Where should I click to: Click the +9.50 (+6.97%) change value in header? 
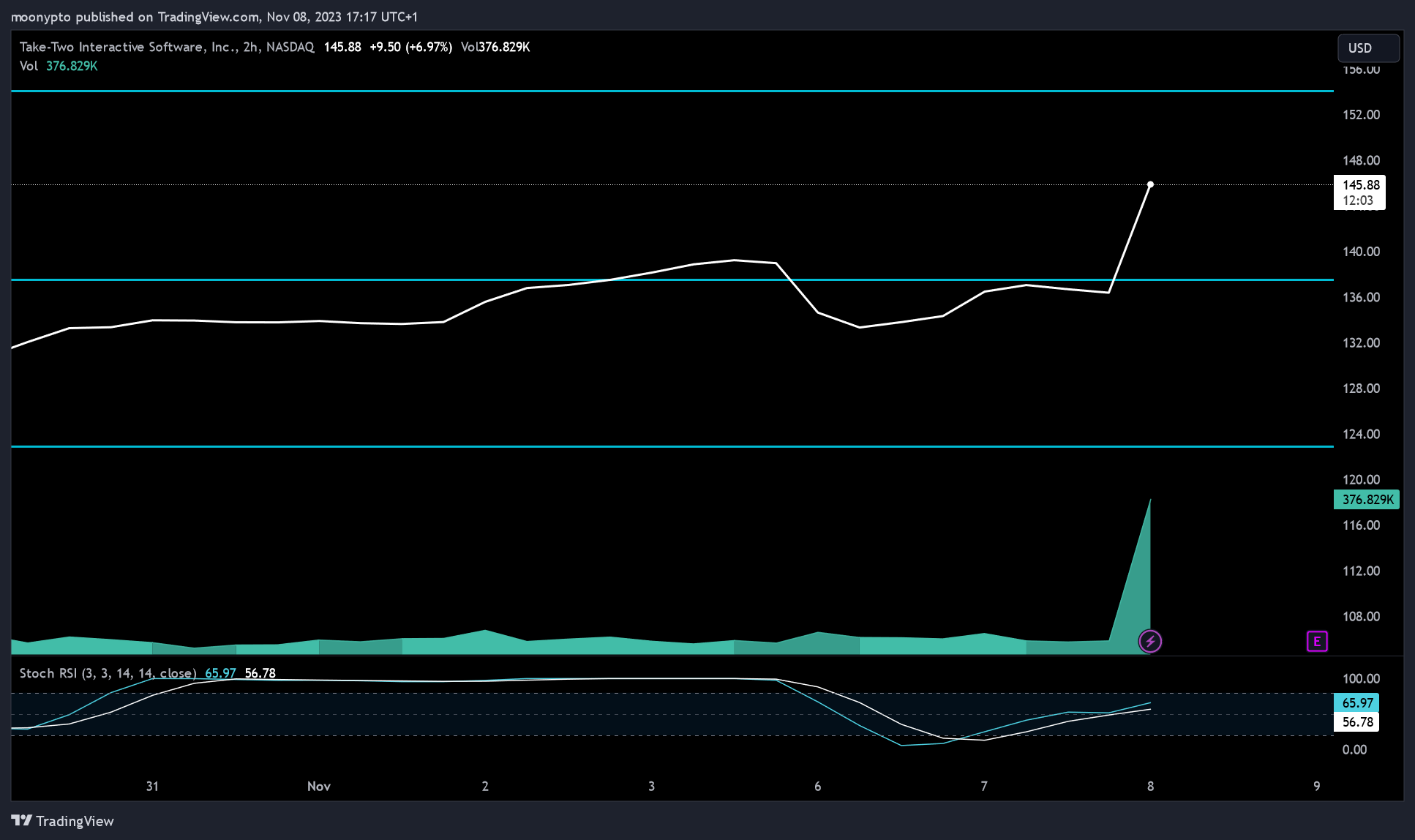(x=410, y=47)
